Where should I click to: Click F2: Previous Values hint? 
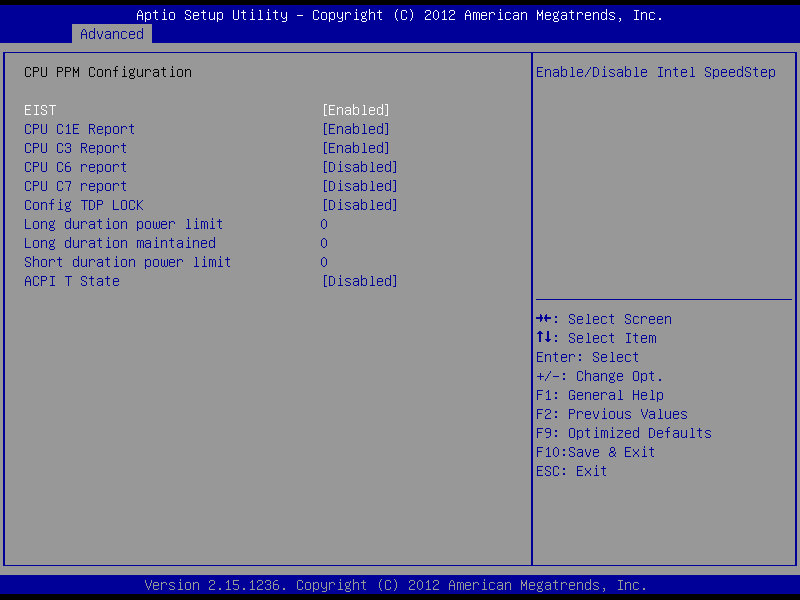pyautogui.click(x=612, y=414)
